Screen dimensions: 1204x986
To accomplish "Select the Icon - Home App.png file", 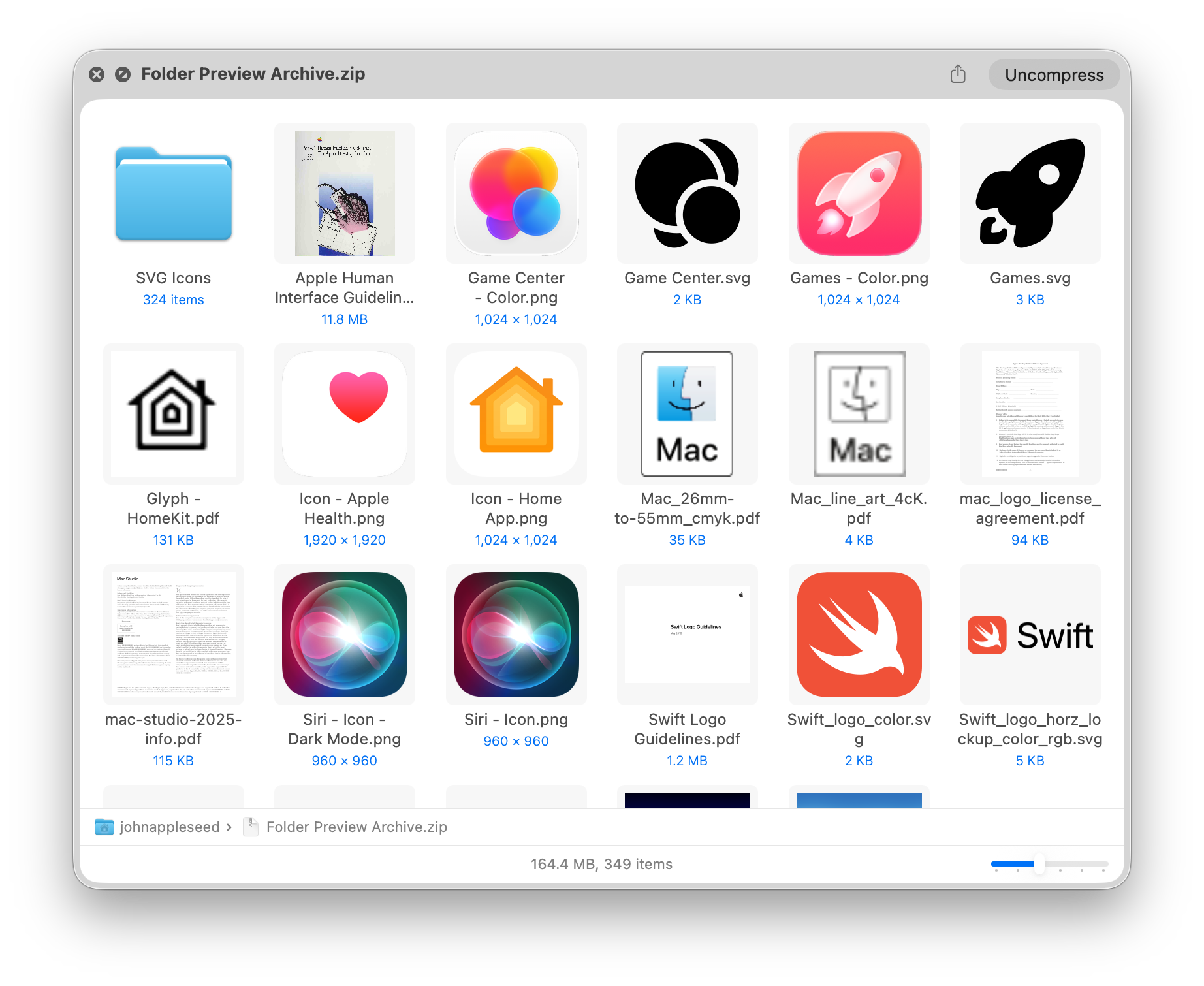I will 516,414.
